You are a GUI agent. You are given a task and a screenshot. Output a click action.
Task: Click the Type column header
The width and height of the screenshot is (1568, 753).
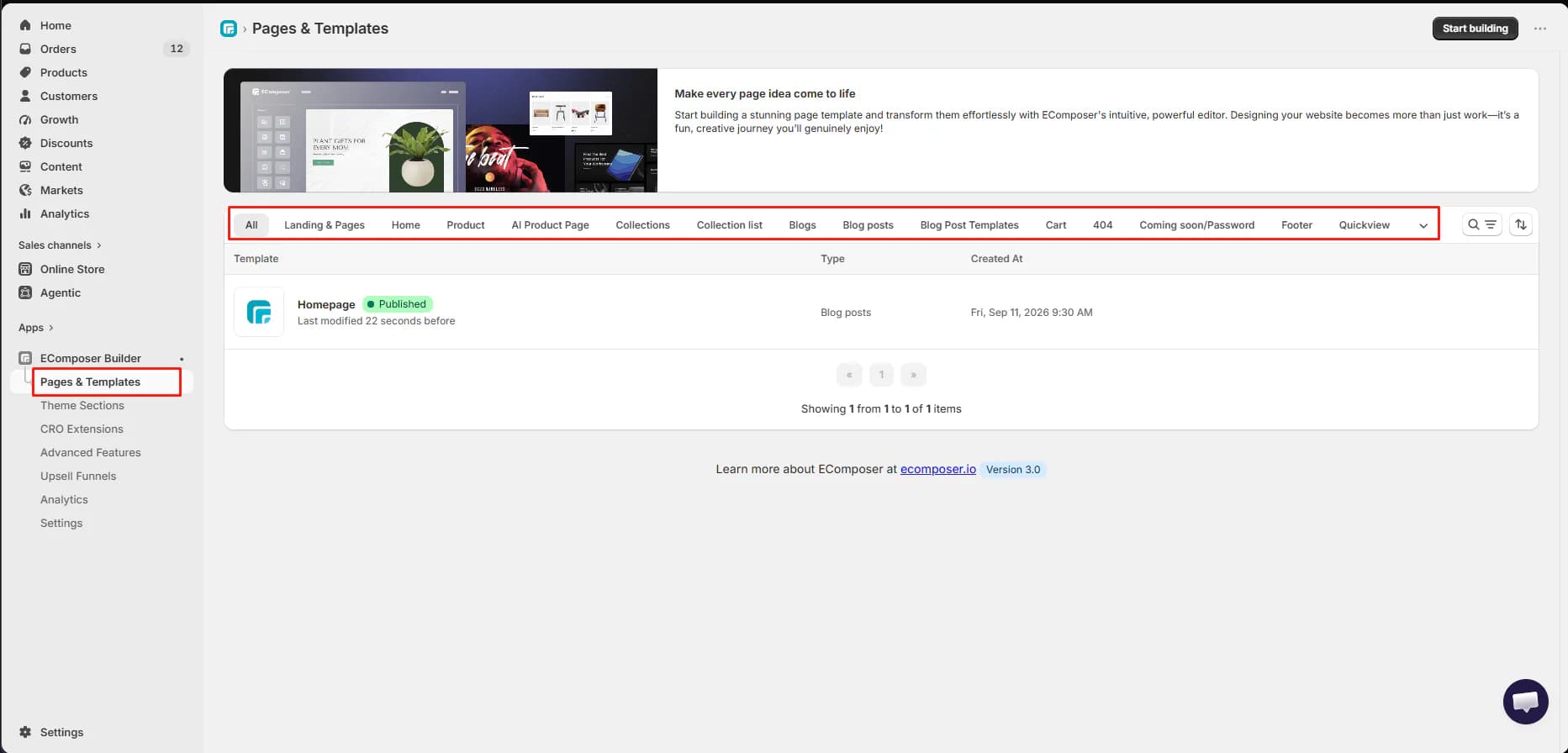[832, 259]
